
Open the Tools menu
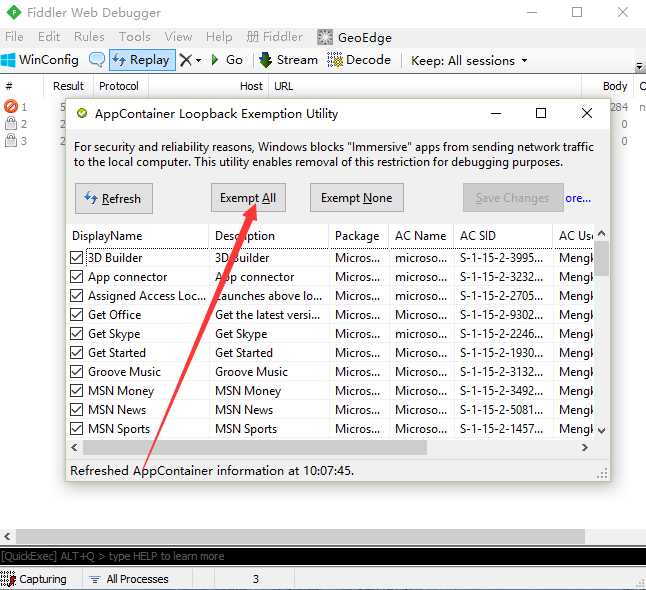(134, 37)
